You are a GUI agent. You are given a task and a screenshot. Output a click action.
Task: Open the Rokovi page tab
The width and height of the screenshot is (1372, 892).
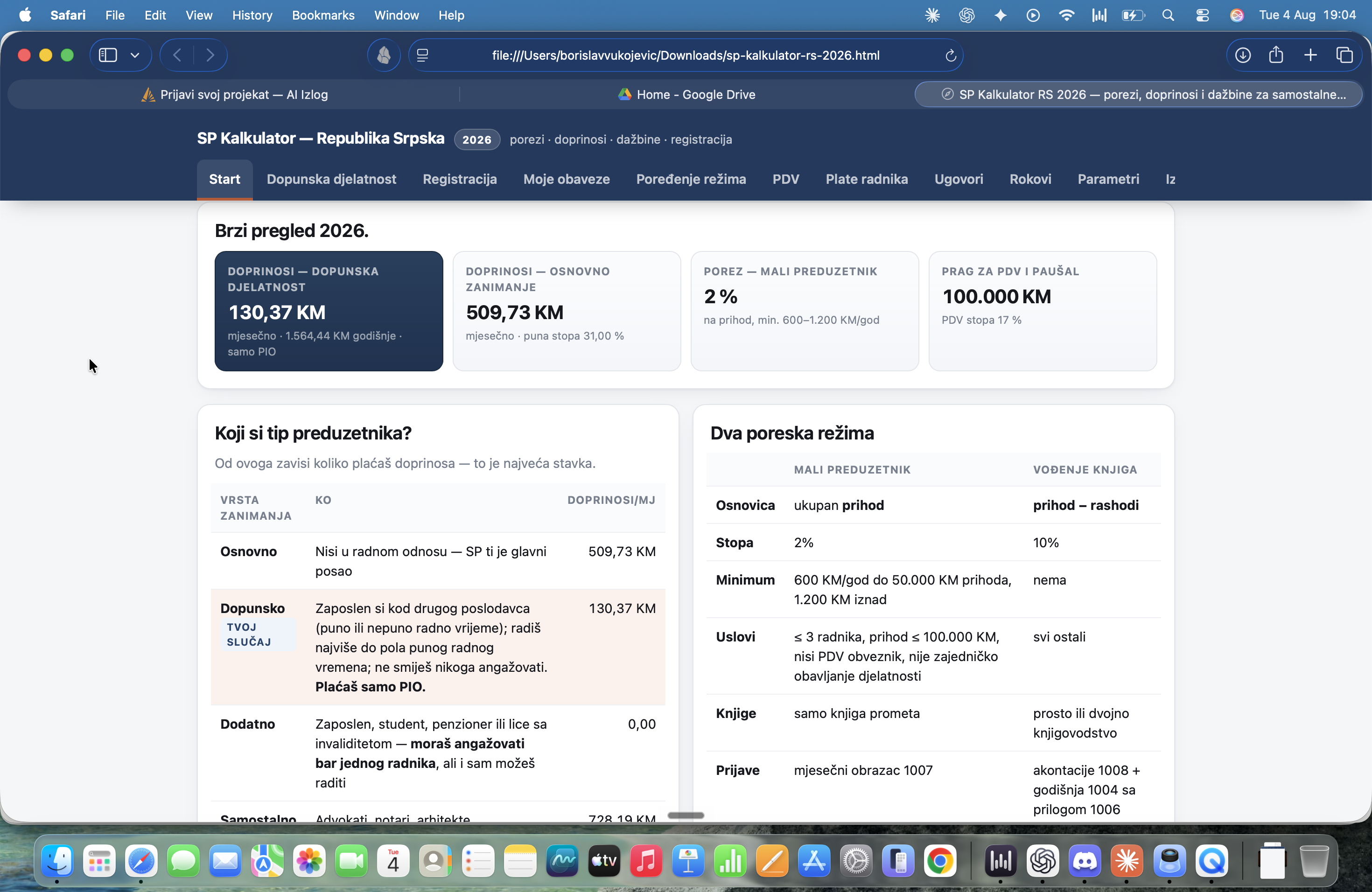[x=1030, y=179]
